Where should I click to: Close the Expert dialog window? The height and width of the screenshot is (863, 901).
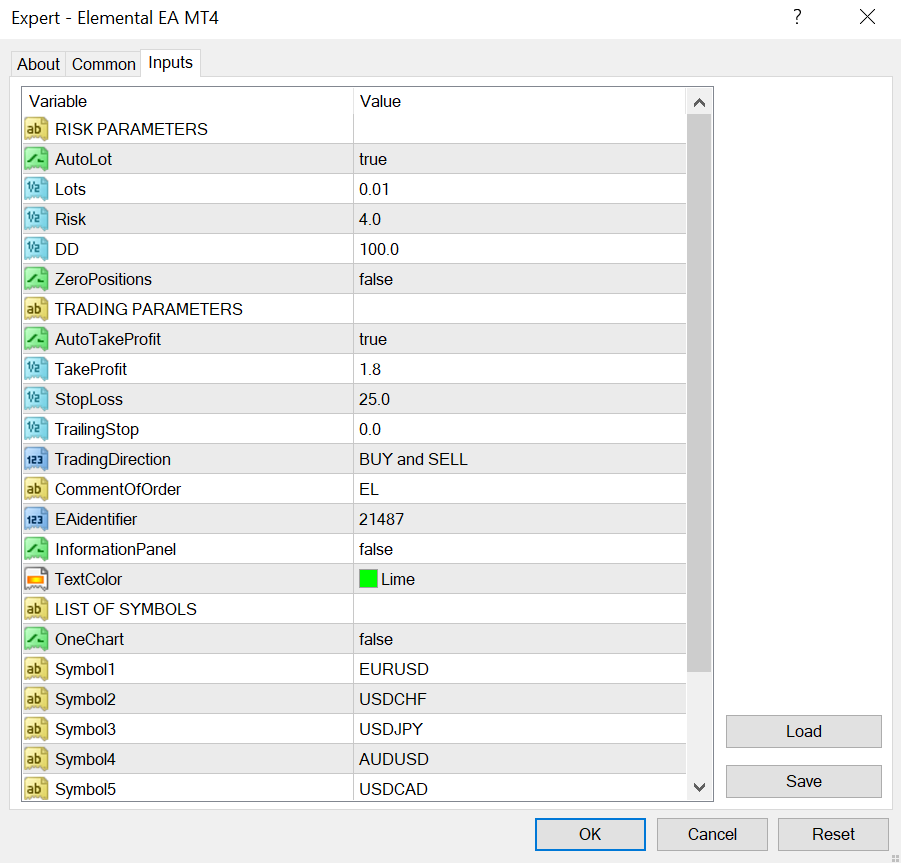tap(867, 17)
